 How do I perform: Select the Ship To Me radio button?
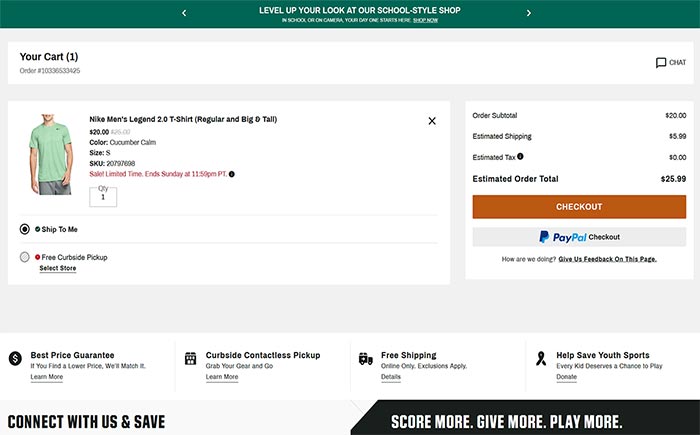coord(25,229)
